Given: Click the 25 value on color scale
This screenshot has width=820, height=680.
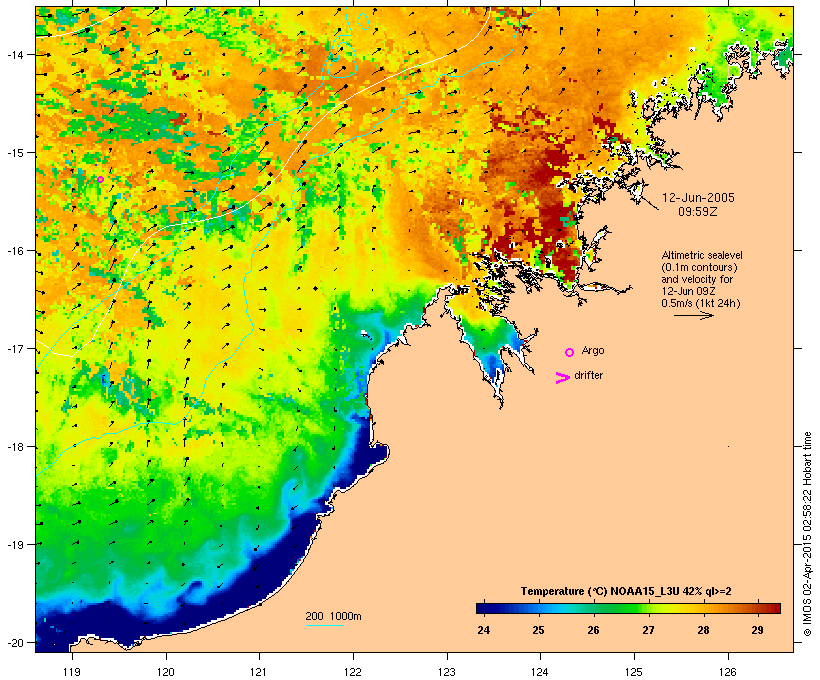Looking at the screenshot, I should click(x=539, y=630).
